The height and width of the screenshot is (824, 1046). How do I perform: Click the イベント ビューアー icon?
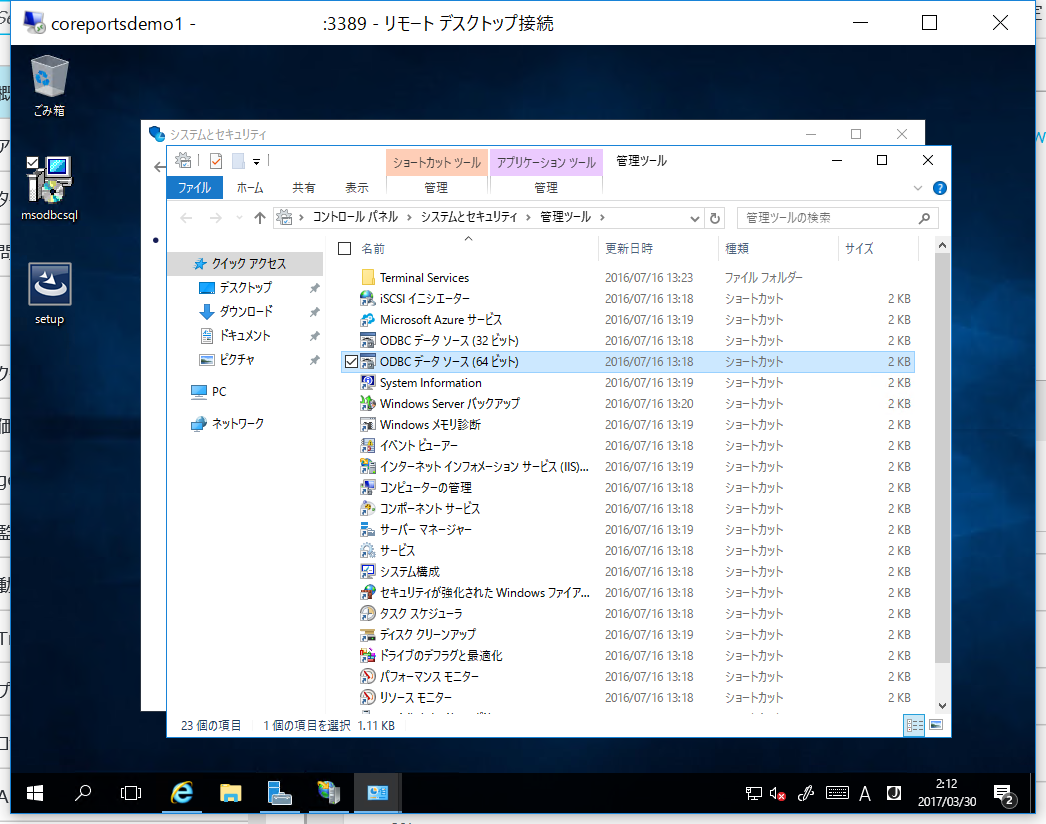[x=368, y=445]
